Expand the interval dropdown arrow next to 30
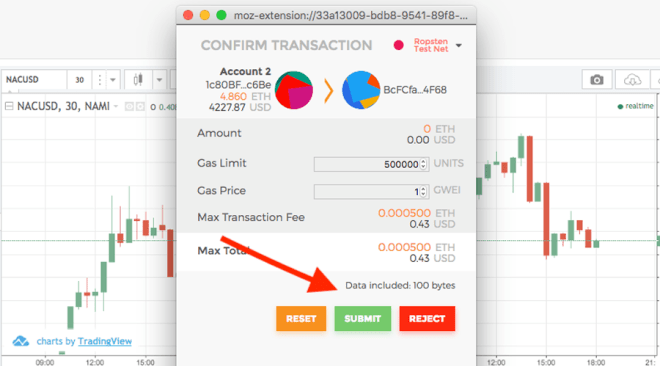 (113, 79)
